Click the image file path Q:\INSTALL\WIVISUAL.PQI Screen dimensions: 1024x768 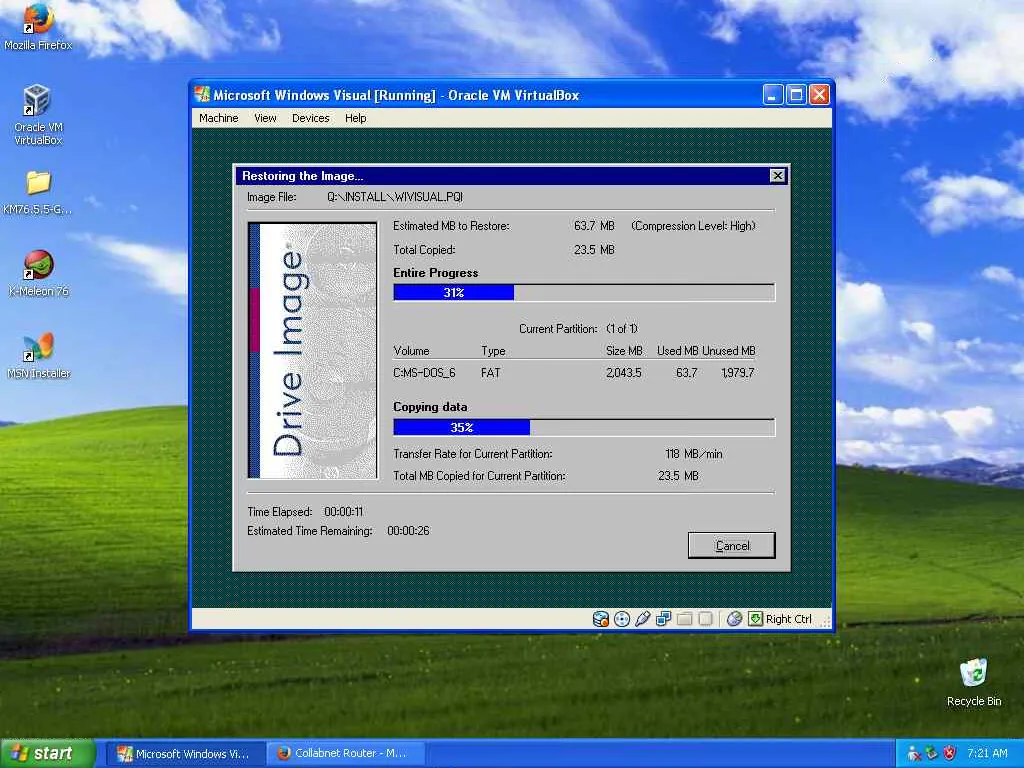coord(395,197)
